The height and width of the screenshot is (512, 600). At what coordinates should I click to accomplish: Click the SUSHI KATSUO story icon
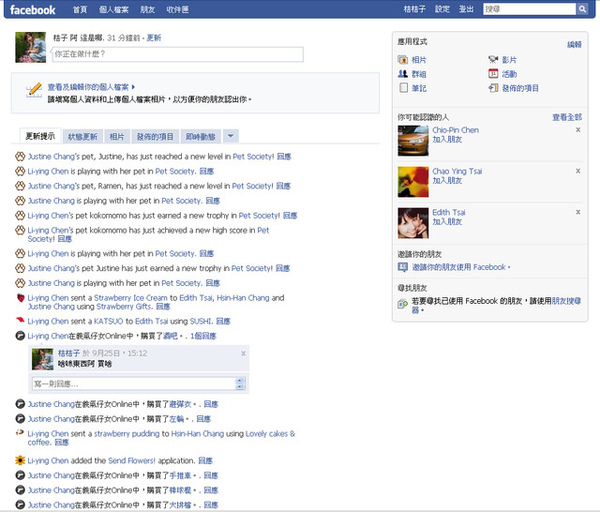20,320
